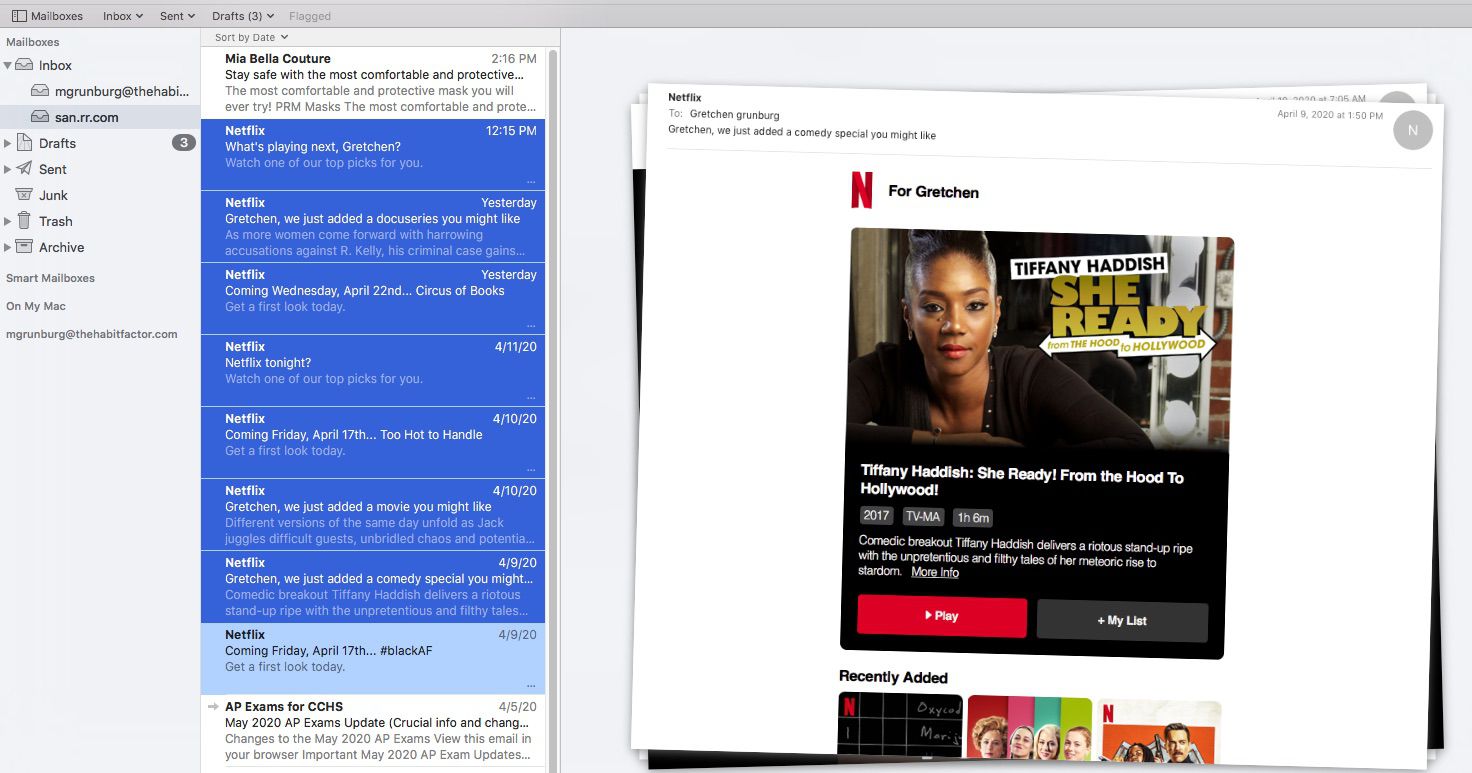The height and width of the screenshot is (773, 1472).
Task: Open the Mia Bella Couture email
Action: (x=373, y=82)
